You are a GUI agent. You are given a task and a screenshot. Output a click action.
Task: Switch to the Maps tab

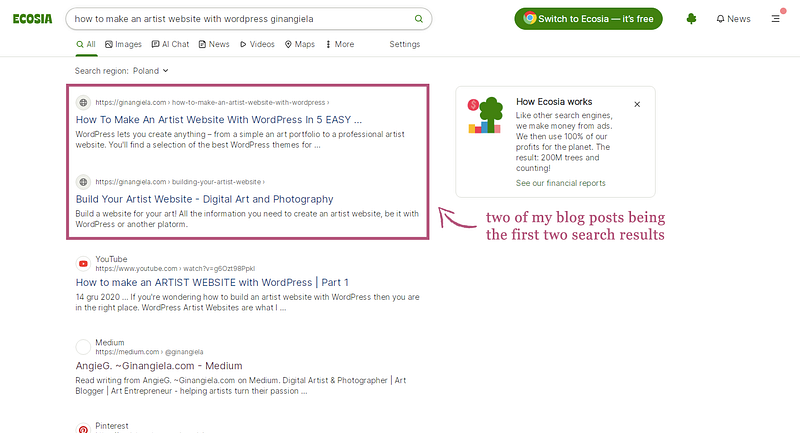299,44
